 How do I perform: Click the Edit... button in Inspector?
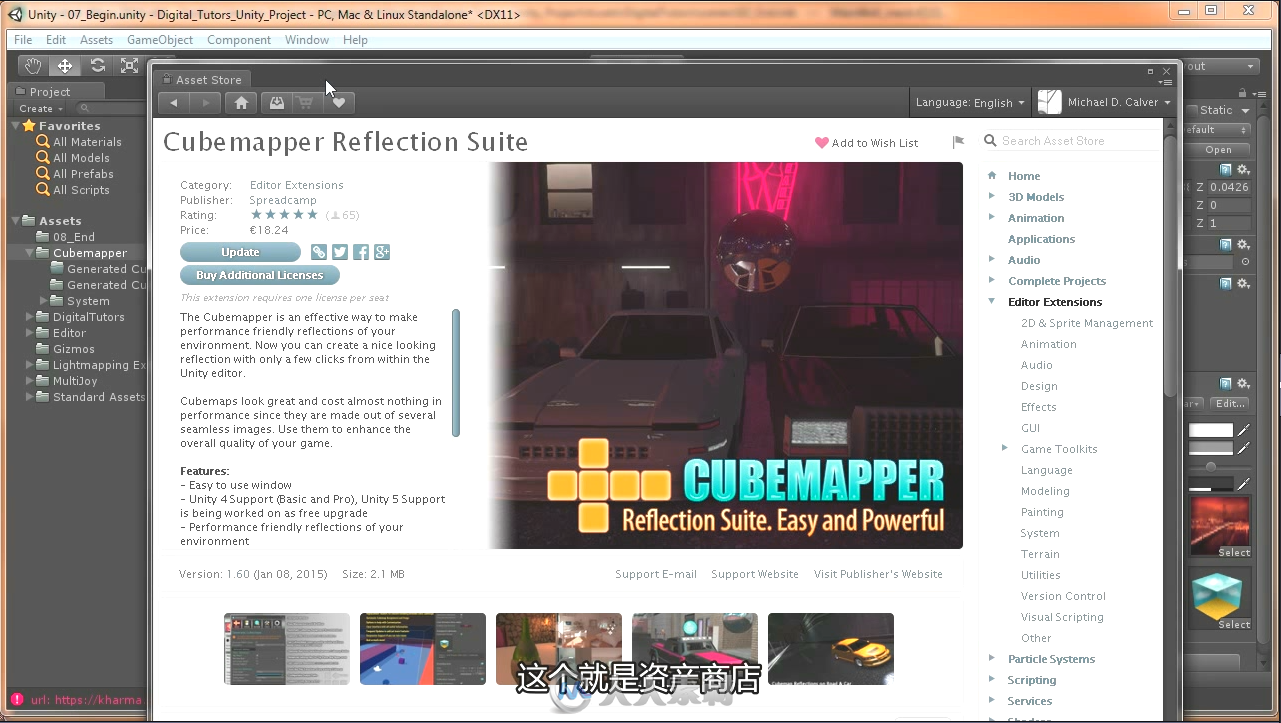click(1230, 404)
